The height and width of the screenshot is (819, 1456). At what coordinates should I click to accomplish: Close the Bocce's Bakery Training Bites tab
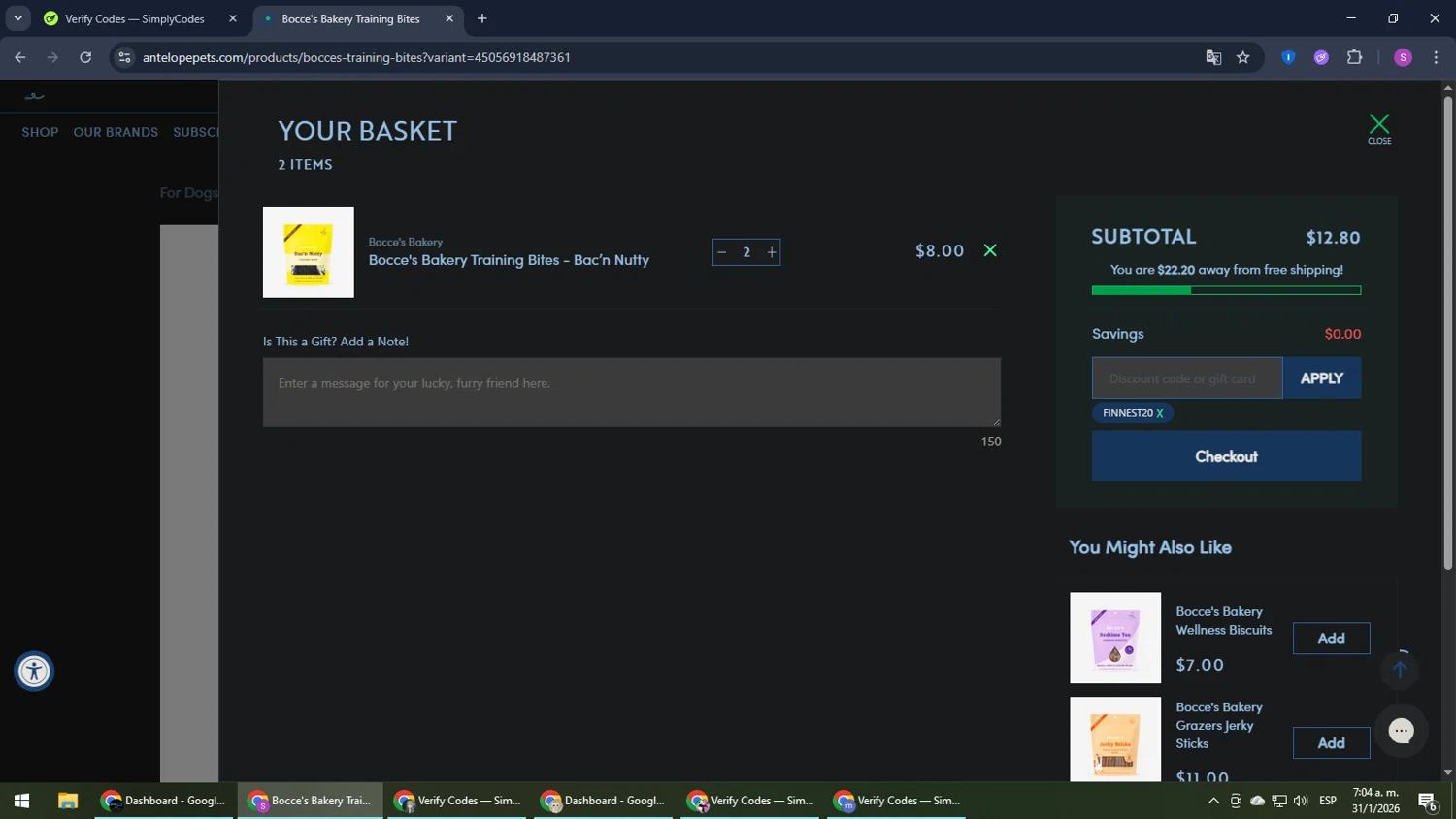(x=449, y=18)
